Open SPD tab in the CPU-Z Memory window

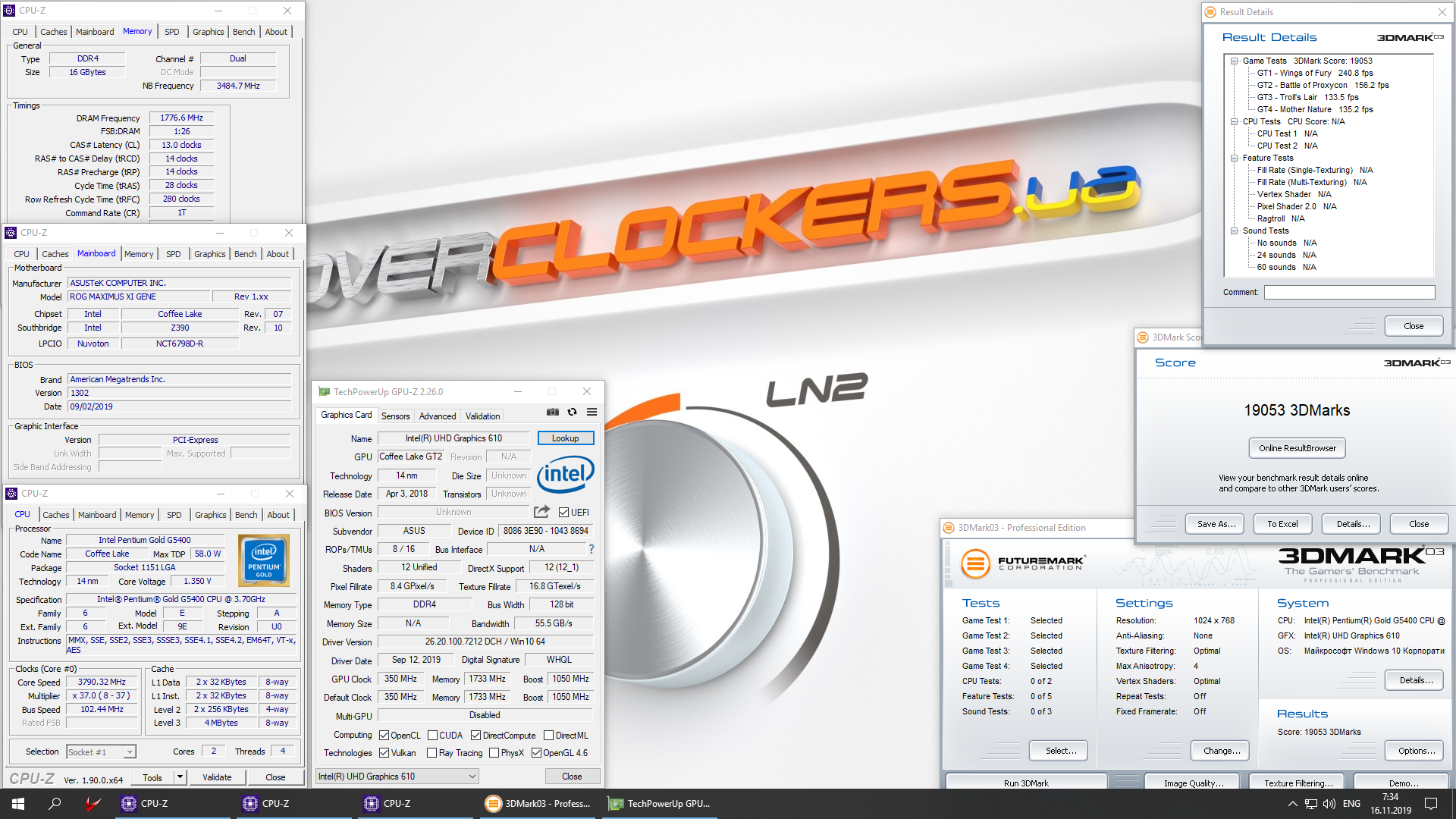coord(172,32)
